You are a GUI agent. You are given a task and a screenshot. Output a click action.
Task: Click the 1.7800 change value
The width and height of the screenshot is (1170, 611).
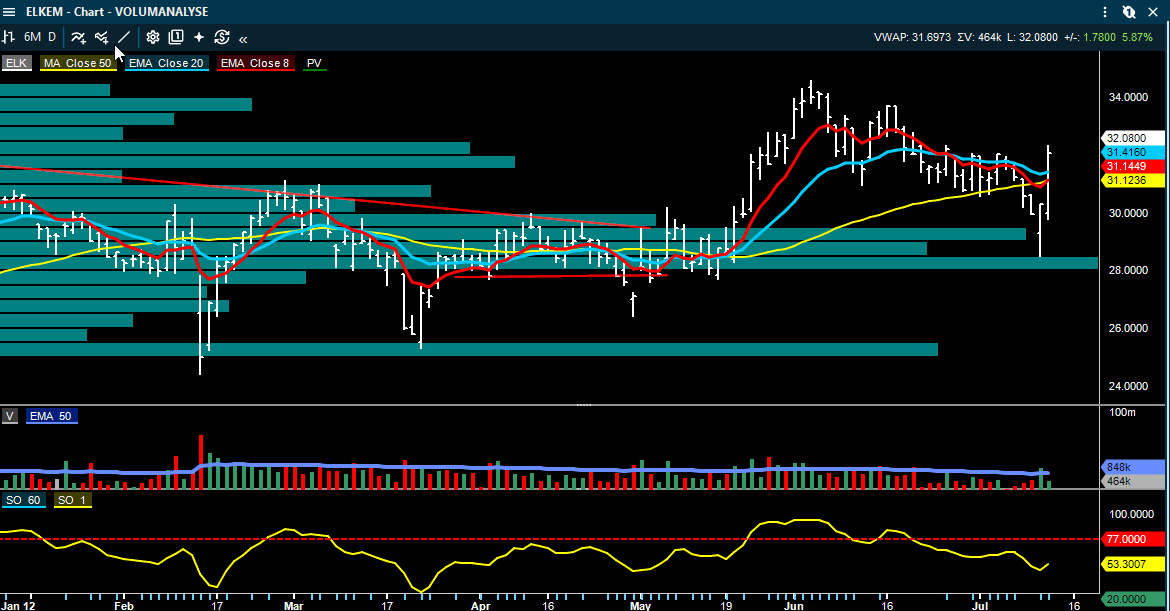tap(1099, 37)
